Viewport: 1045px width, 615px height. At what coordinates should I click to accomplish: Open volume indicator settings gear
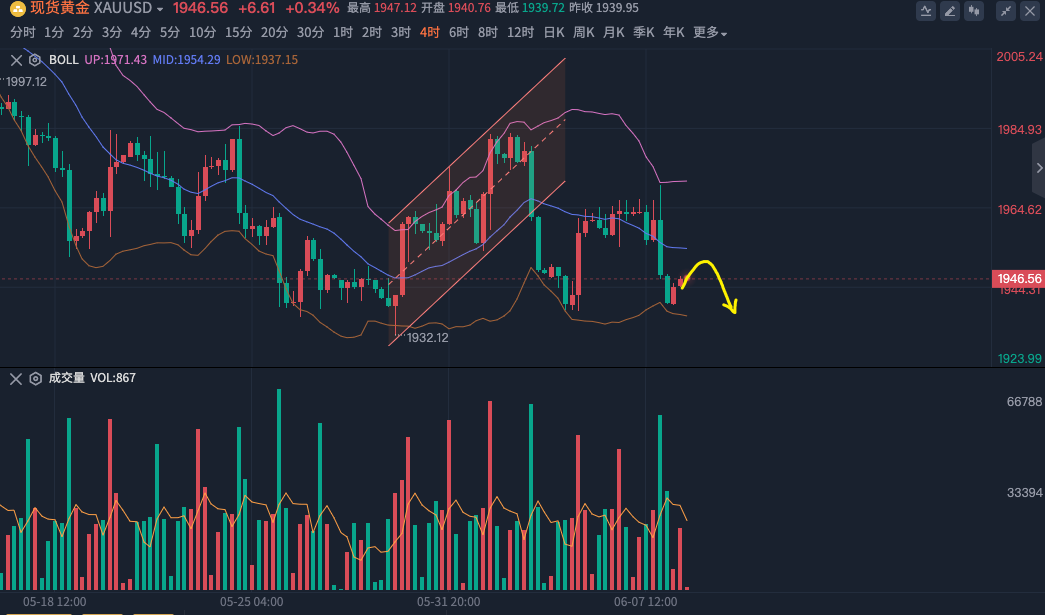click(x=35, y=378)
